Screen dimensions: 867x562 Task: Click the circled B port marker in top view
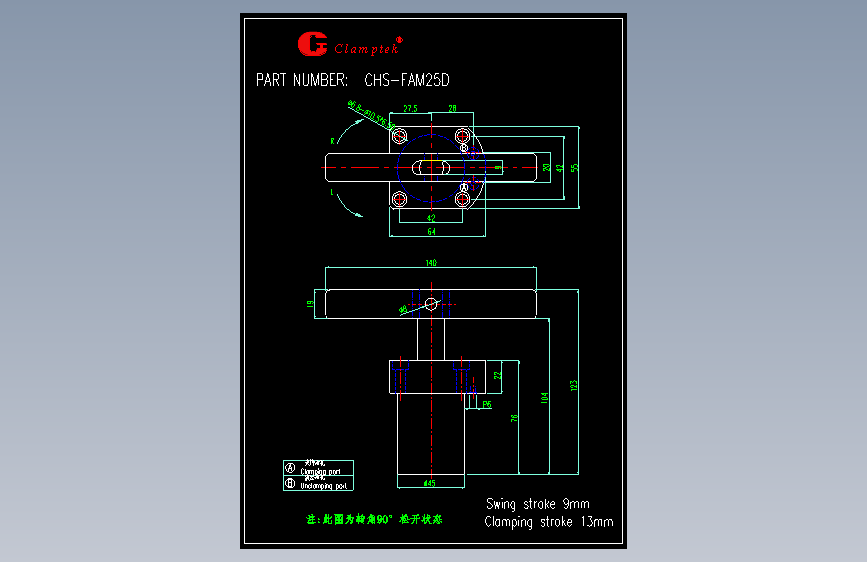[x=464, y=148]
